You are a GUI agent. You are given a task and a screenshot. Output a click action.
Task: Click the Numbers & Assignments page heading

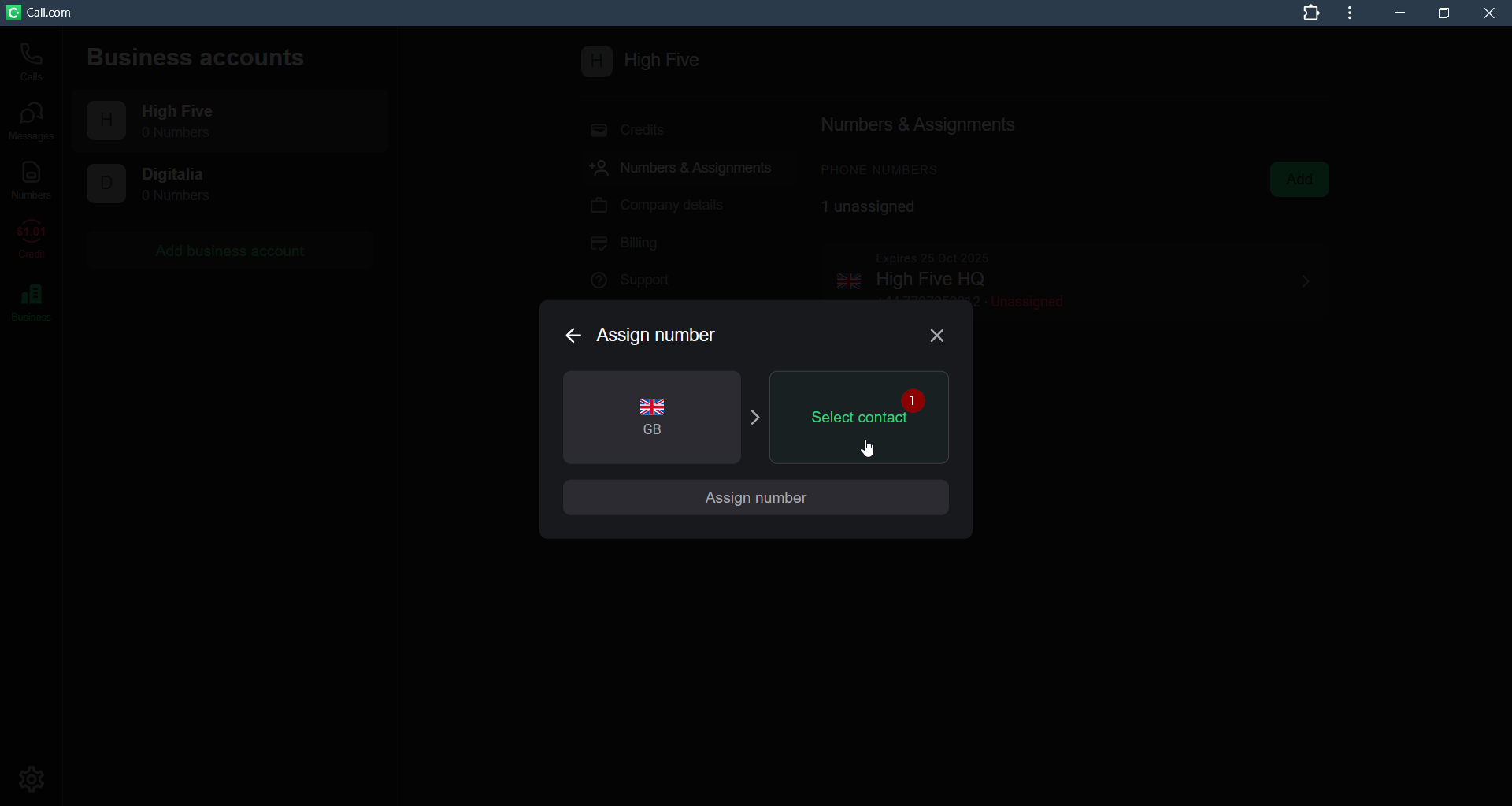pos(918,125)
